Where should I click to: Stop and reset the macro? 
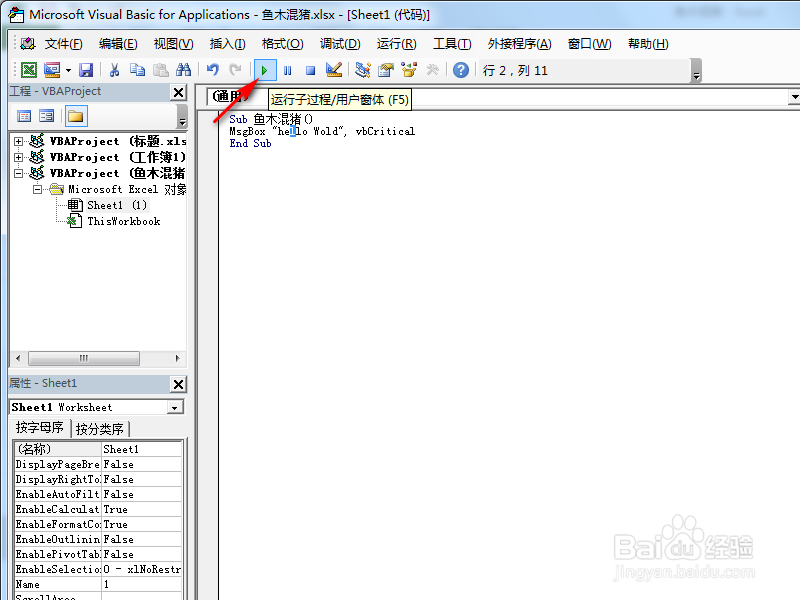tap(310, 70)
